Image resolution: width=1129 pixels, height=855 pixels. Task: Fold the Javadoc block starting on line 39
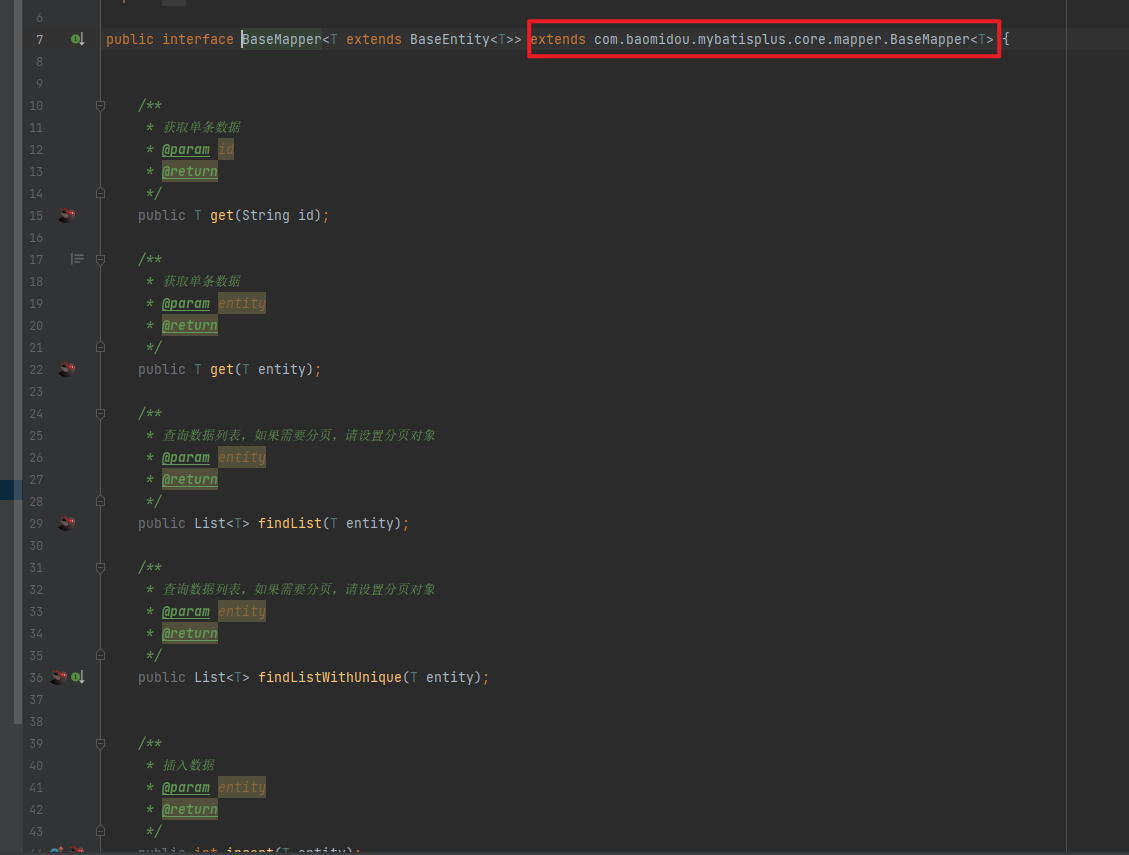pyautogui.click(x=100, y=743)
